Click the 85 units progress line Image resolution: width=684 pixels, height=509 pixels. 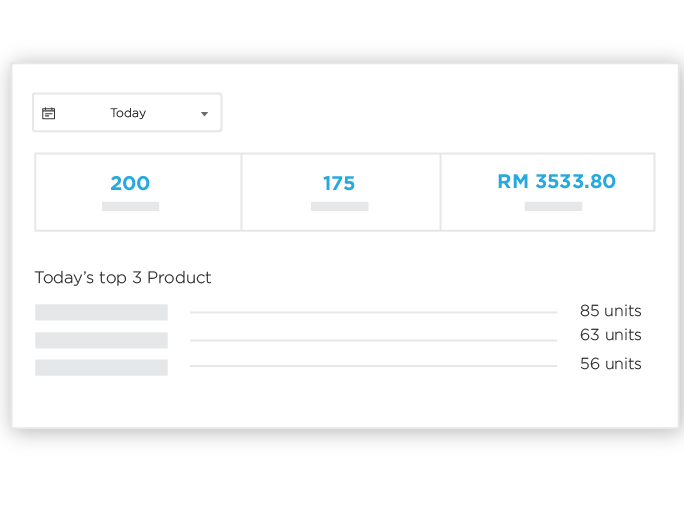pyautogui.click(x=373, y=312)
